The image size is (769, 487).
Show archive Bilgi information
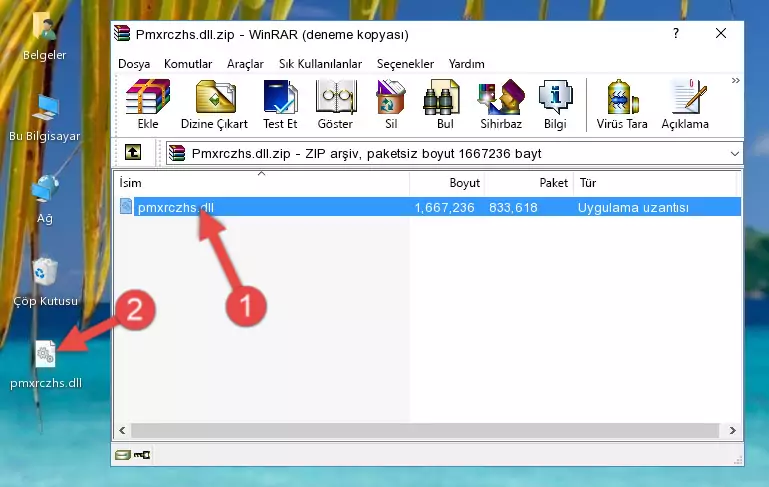point(555,104)
